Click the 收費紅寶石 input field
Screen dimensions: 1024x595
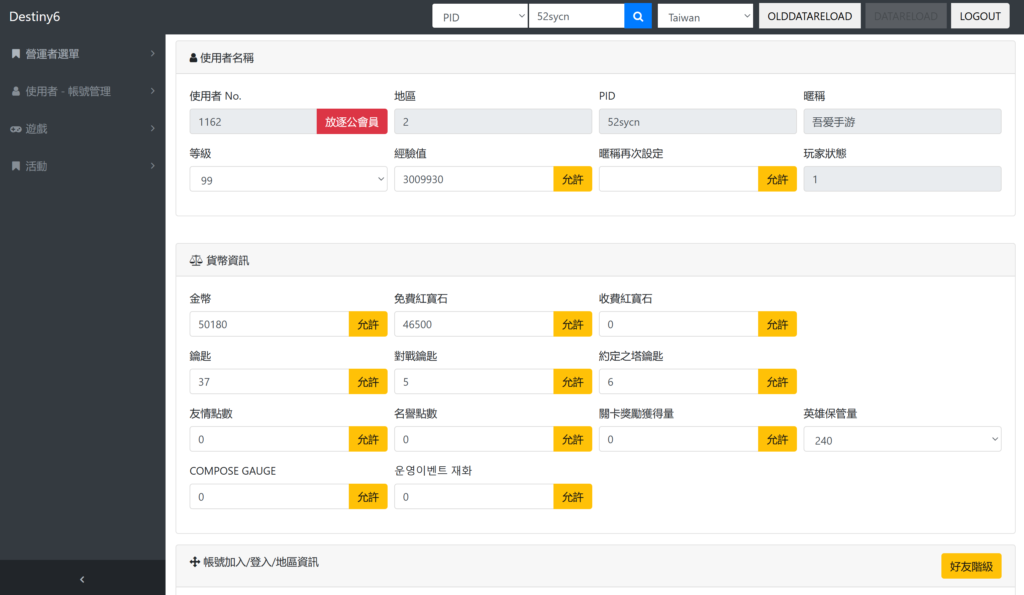coord(678,324)
